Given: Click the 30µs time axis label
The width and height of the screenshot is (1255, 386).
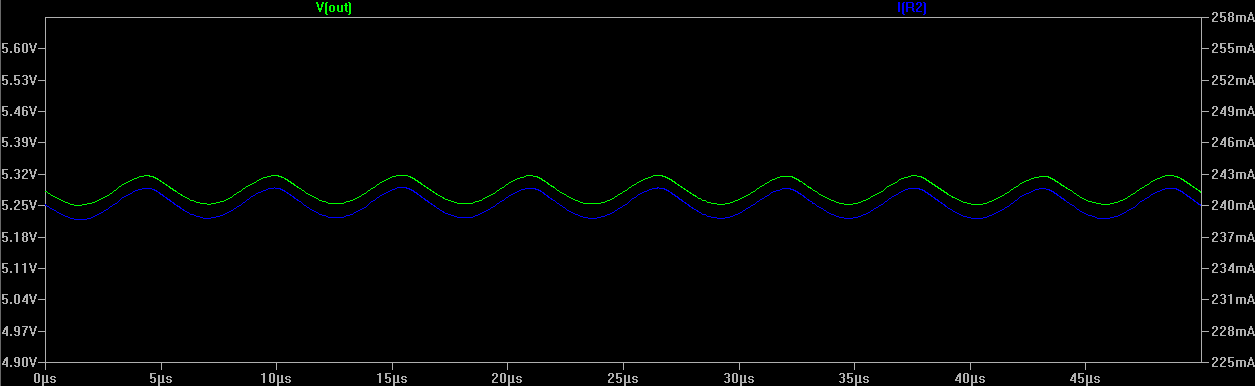Looking at the screenshot, I should point(738,379).
